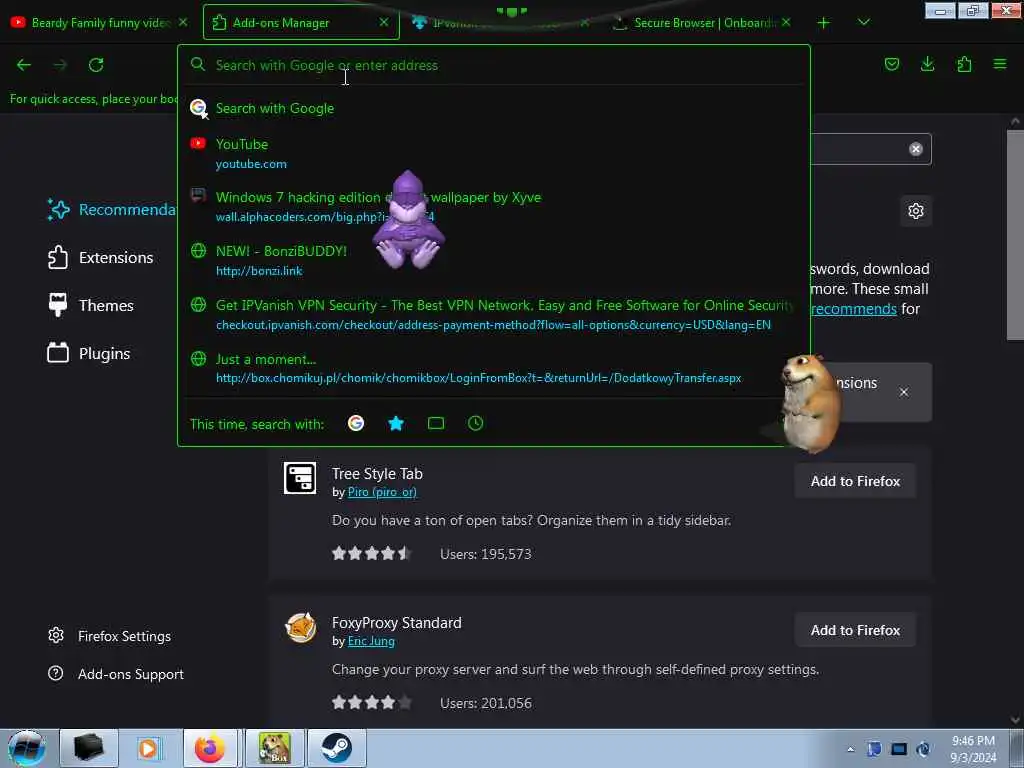The height and width of the screenshot is (768, 1024).
Task: Open Steam from the taskbar
Action: [x=336, y=748]
